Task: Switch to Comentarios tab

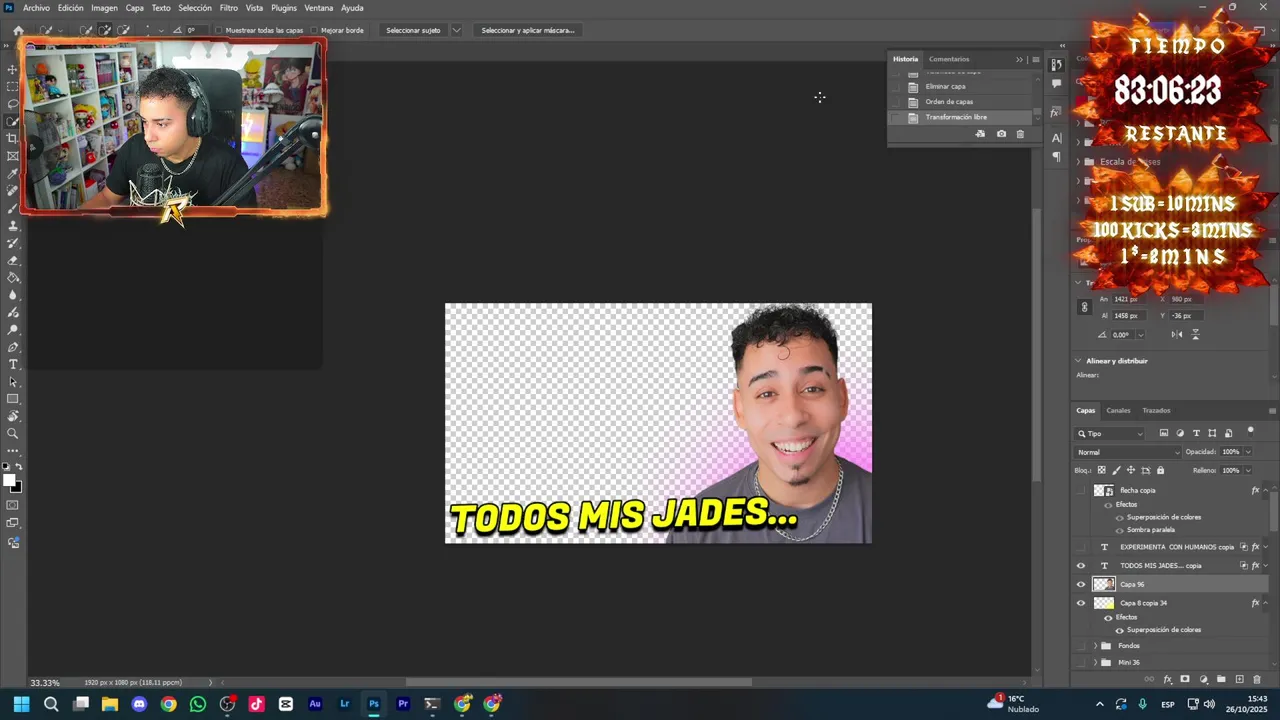Action: (x=949, y=59)
